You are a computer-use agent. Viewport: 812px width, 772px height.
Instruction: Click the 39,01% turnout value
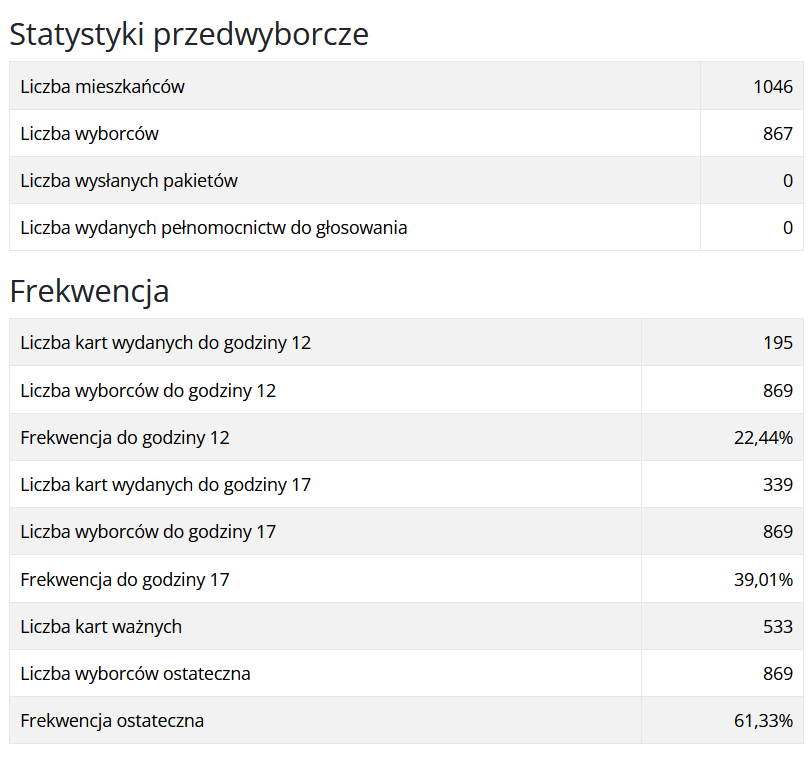763,580
